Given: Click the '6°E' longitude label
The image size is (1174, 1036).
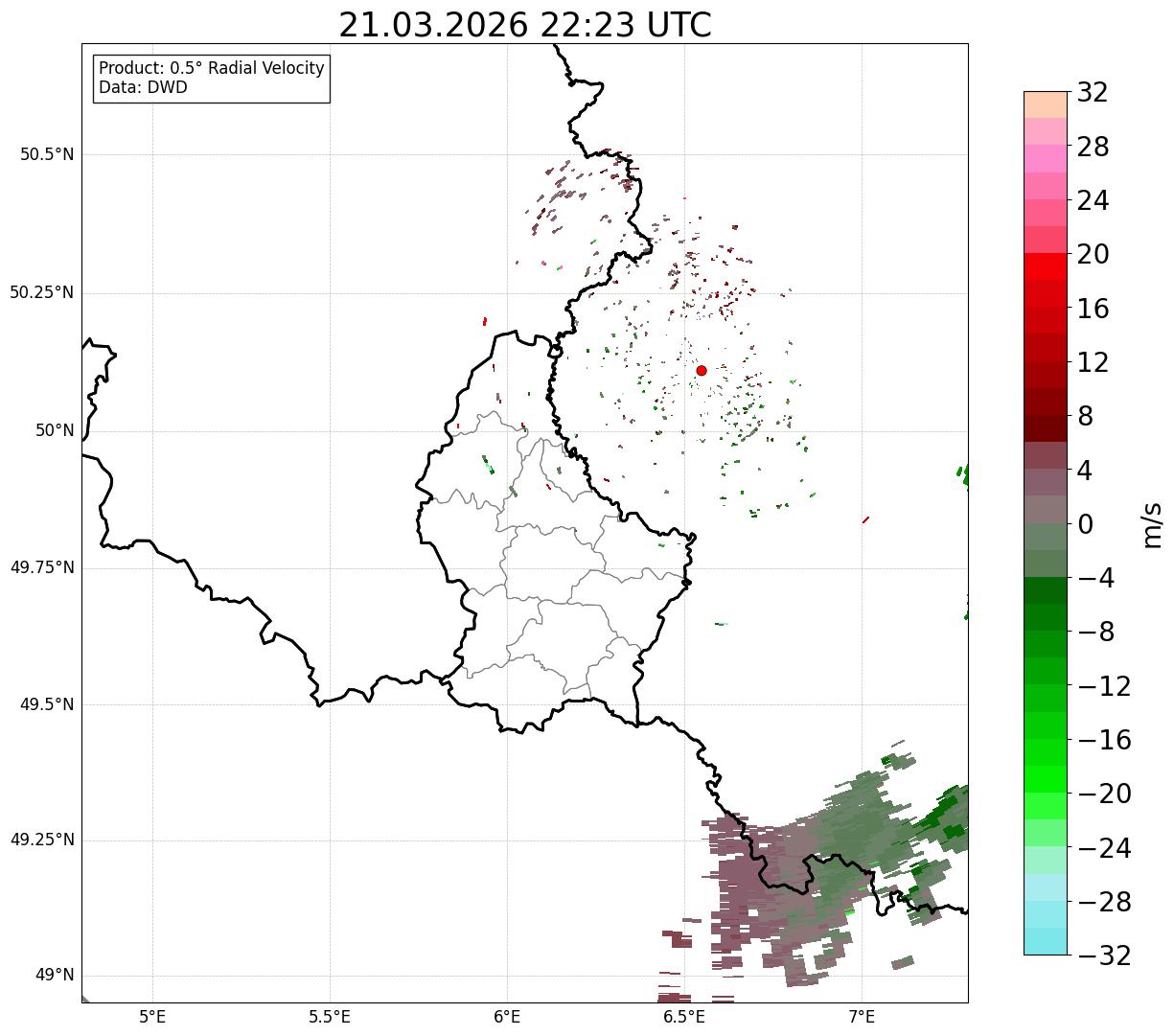Looking at the screenshot, I should [507, 1017].
